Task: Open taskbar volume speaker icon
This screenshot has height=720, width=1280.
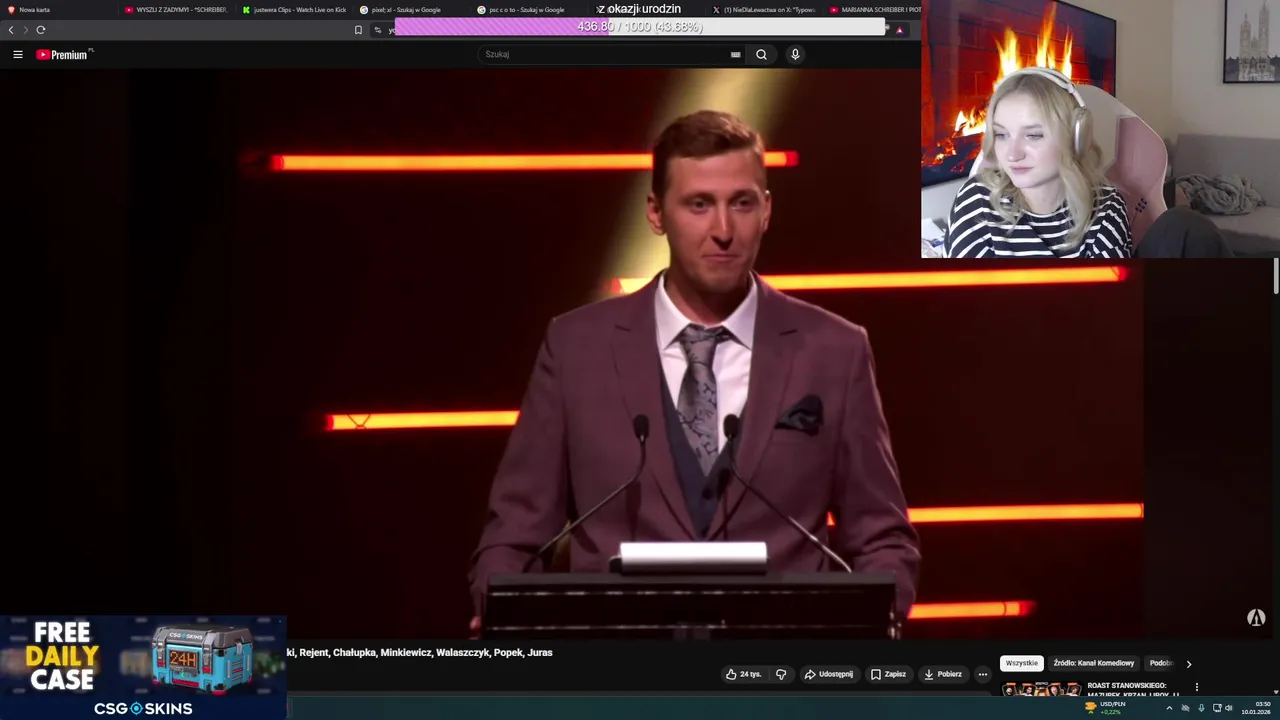Action: coord(1229,708)
